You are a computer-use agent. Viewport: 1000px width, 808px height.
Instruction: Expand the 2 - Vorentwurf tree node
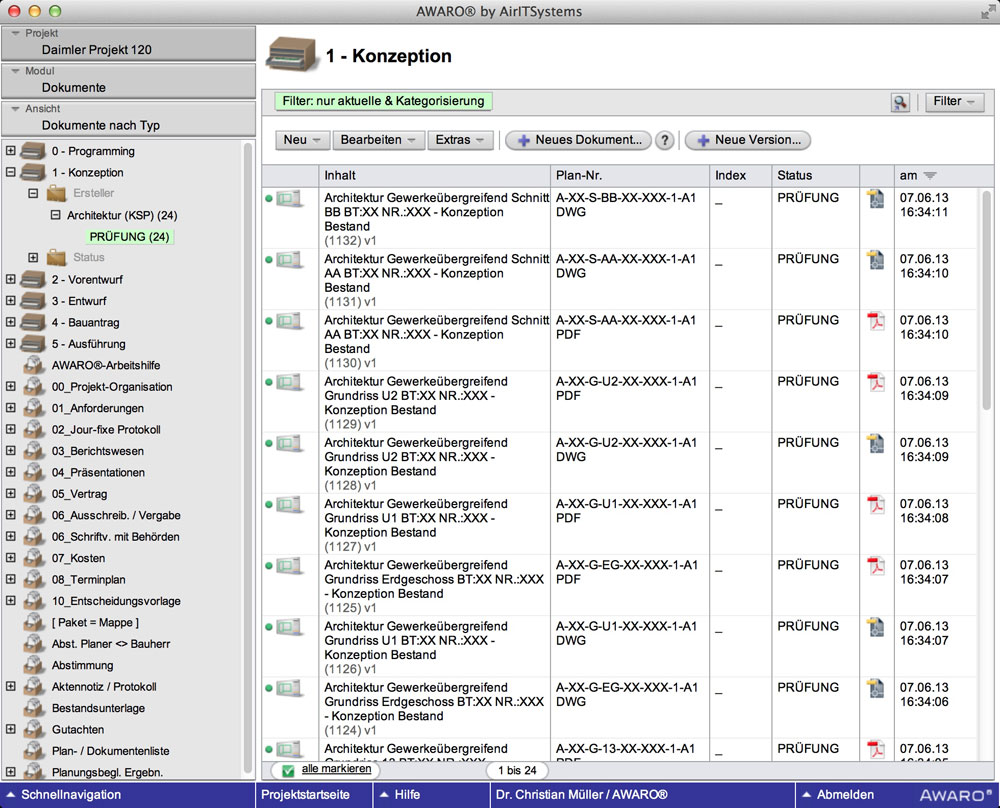tap(11, 280)
